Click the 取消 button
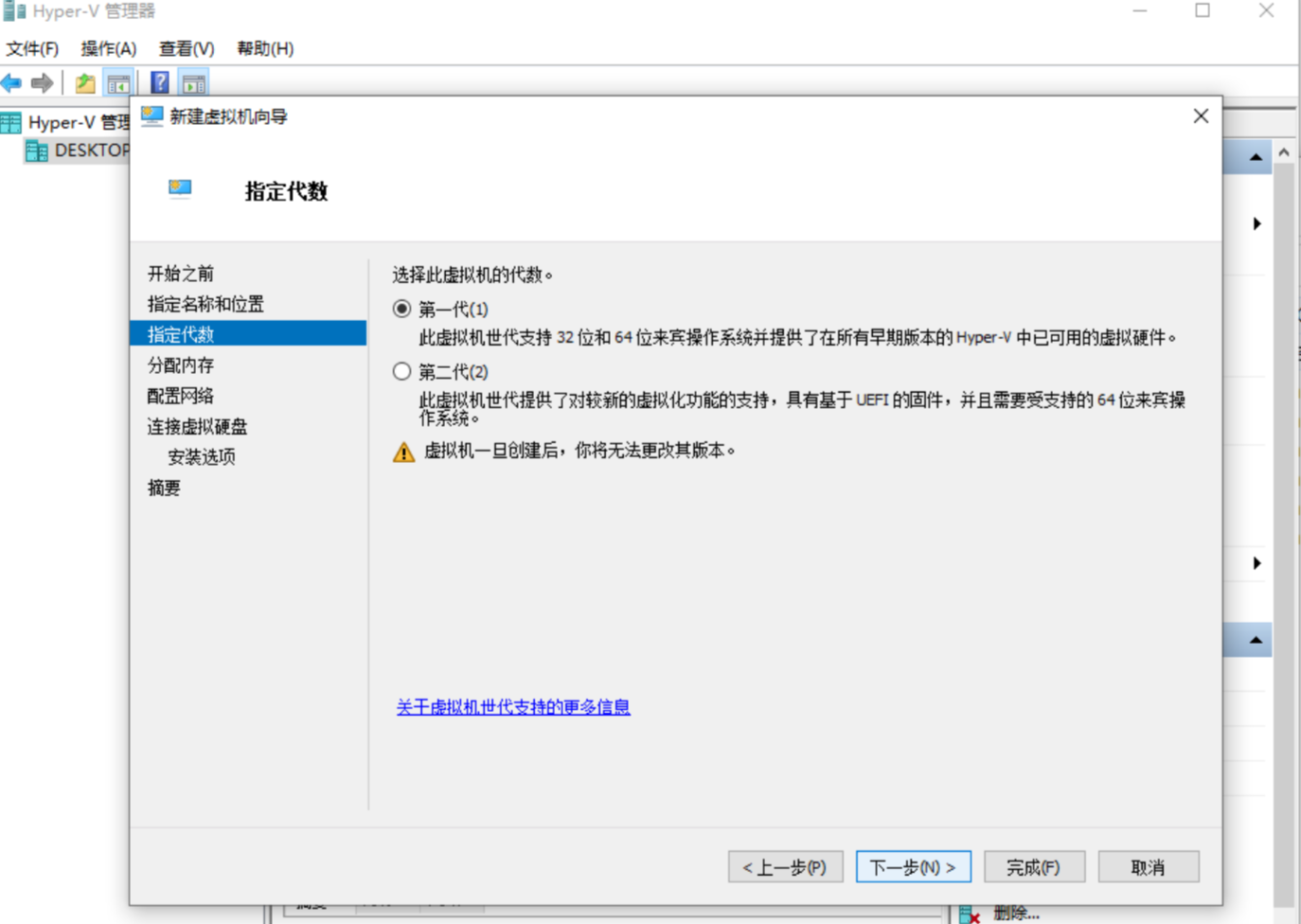 click(1149, 867)
